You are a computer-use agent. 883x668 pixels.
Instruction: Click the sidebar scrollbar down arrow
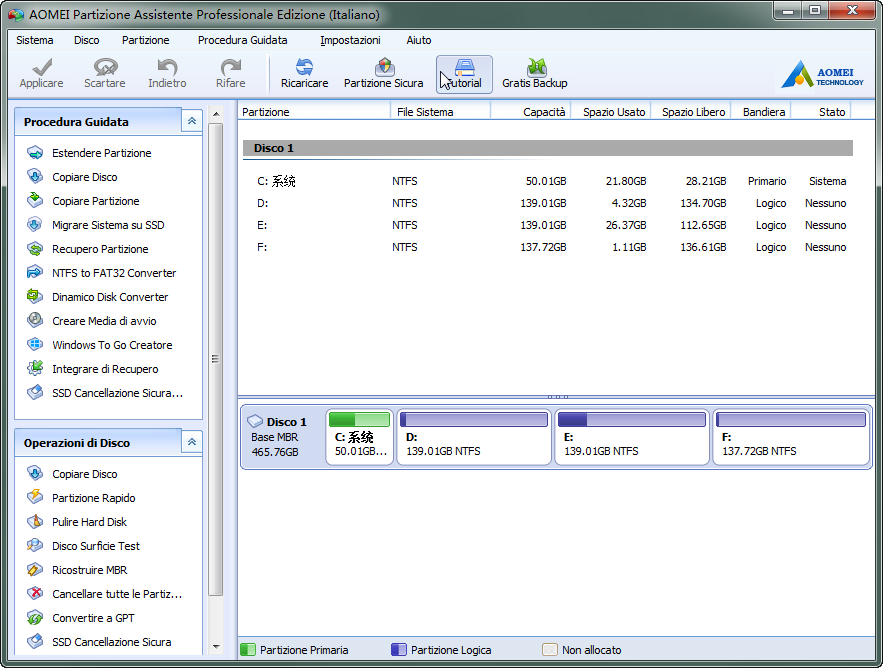pyautogui.click(x=216, y=647)
